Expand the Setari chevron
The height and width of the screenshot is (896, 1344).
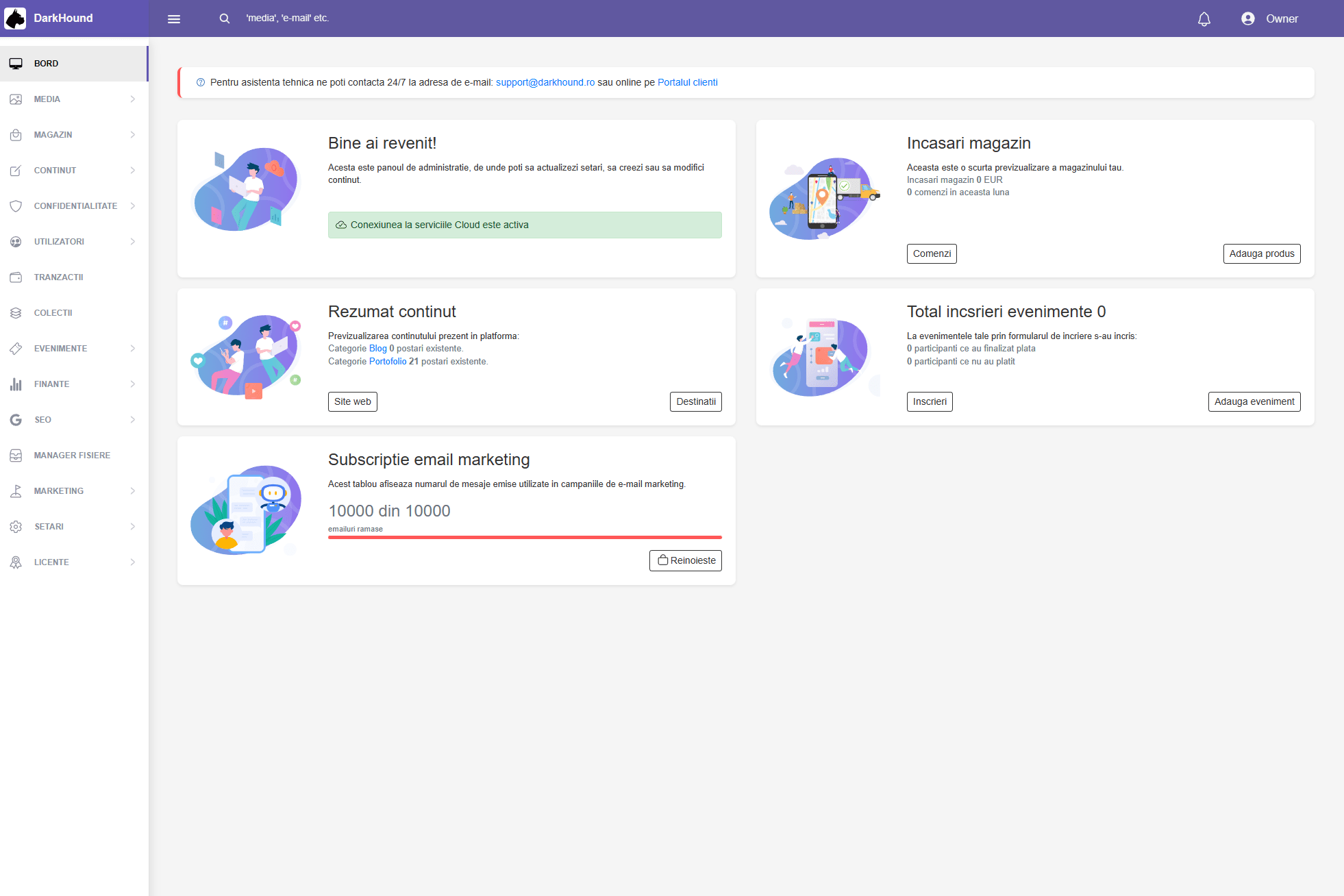(x=132, y=527)
